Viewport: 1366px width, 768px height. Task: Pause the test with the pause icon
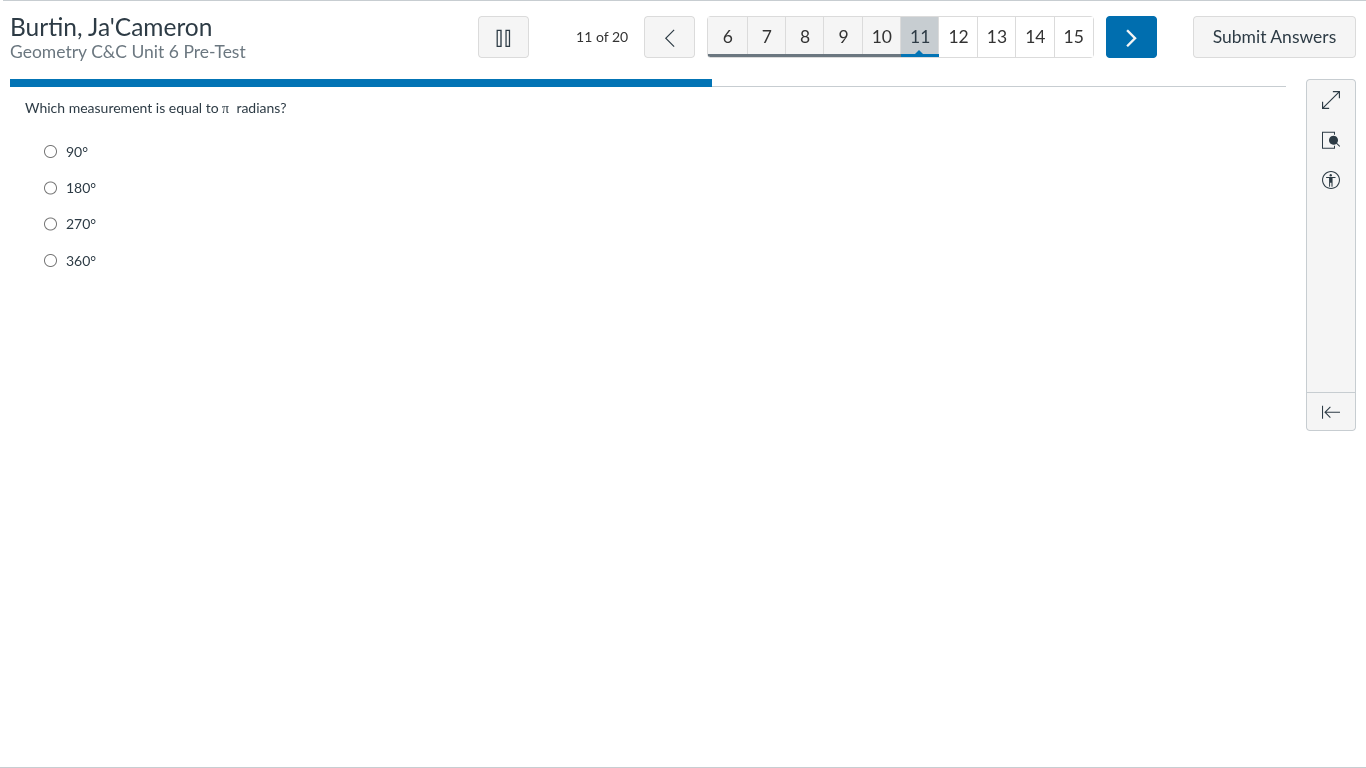(x=503, y=37)
